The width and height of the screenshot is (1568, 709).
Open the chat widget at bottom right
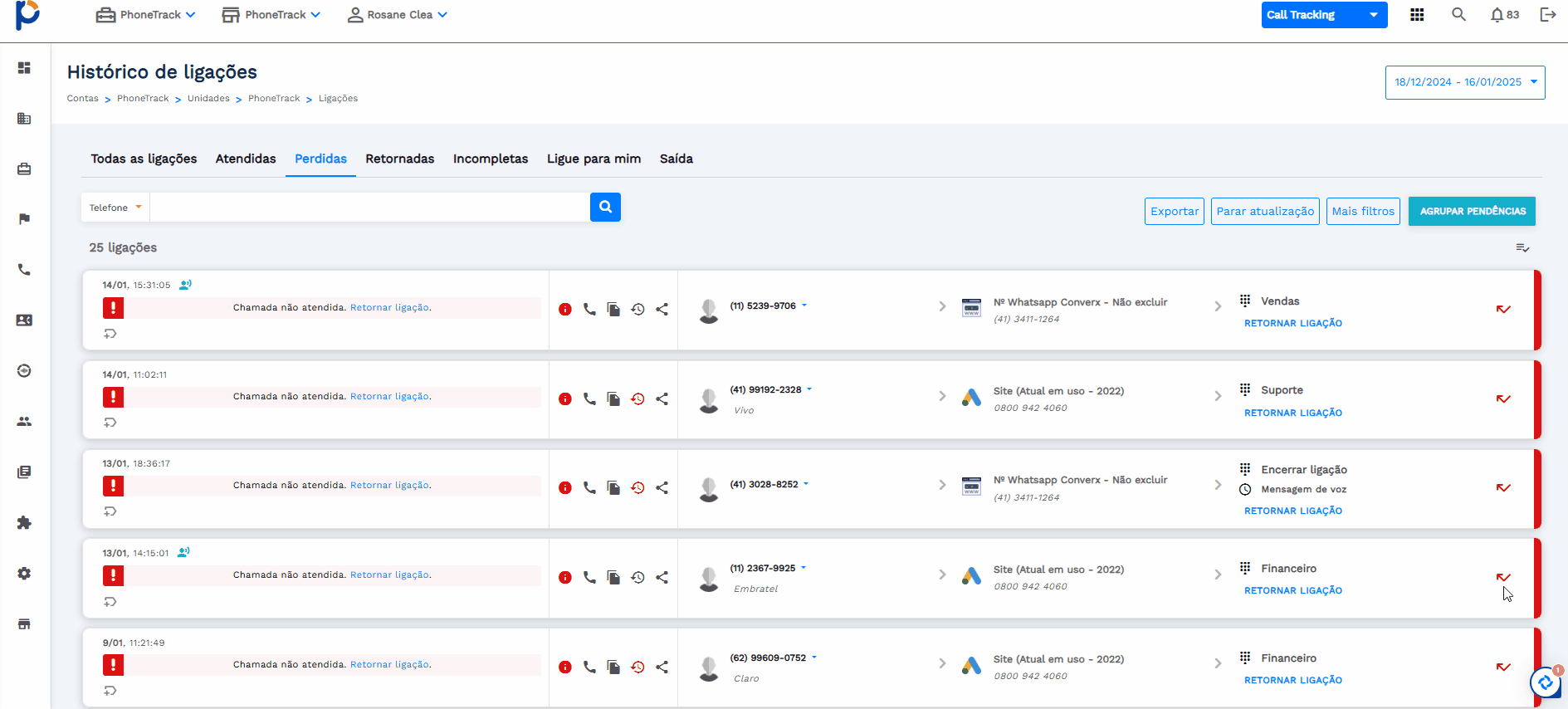point(1546,682)
